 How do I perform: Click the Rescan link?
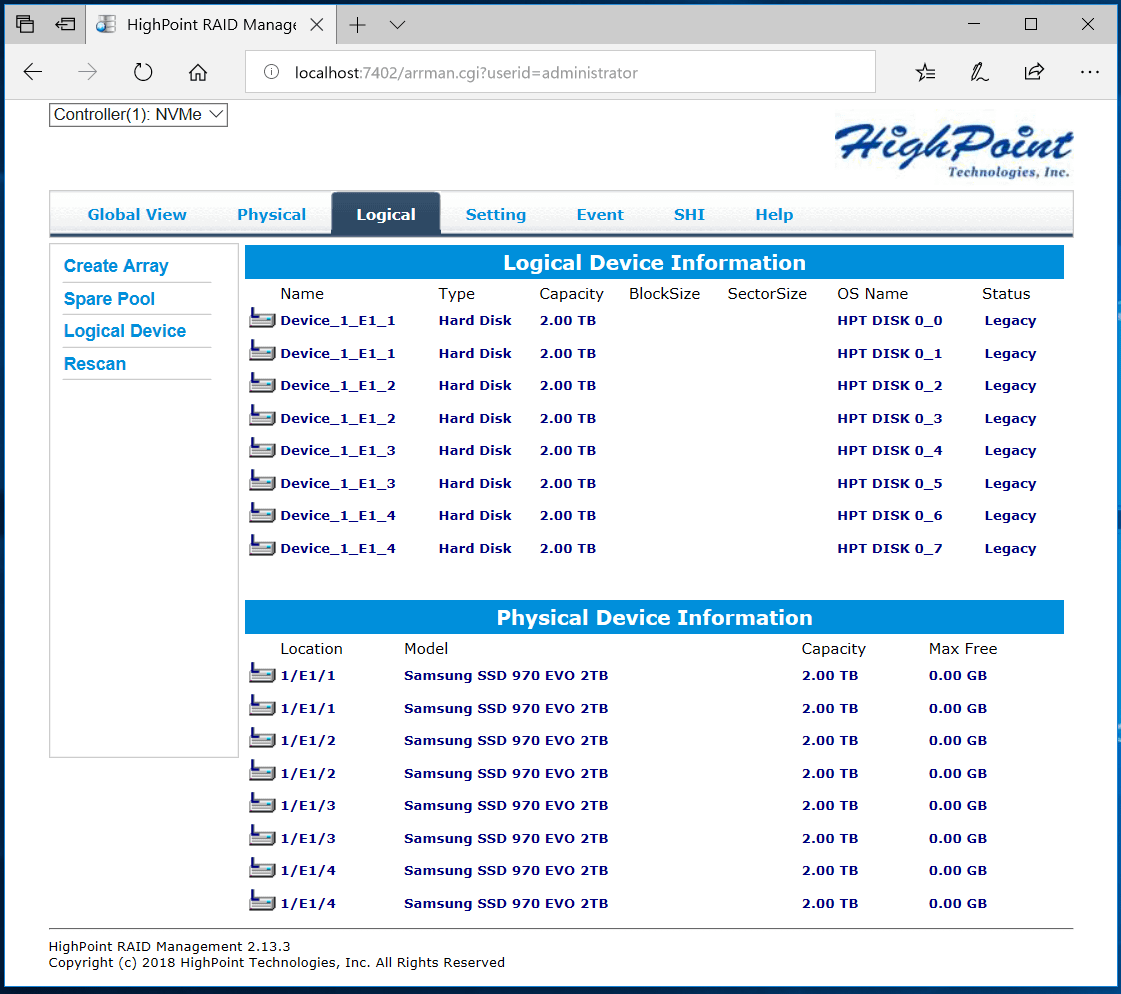coord(94,364)
